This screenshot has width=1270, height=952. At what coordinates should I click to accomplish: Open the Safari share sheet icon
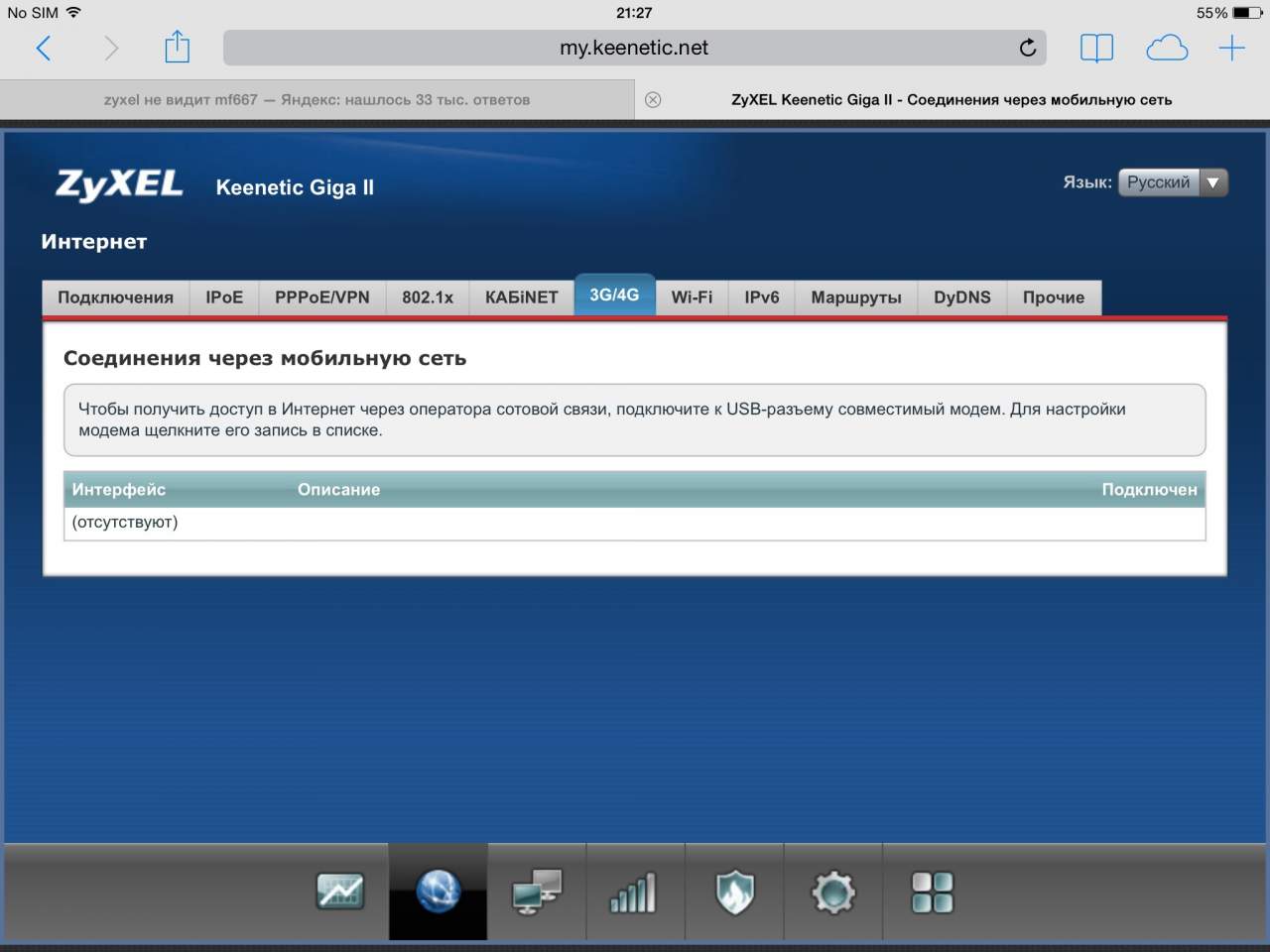177,47
